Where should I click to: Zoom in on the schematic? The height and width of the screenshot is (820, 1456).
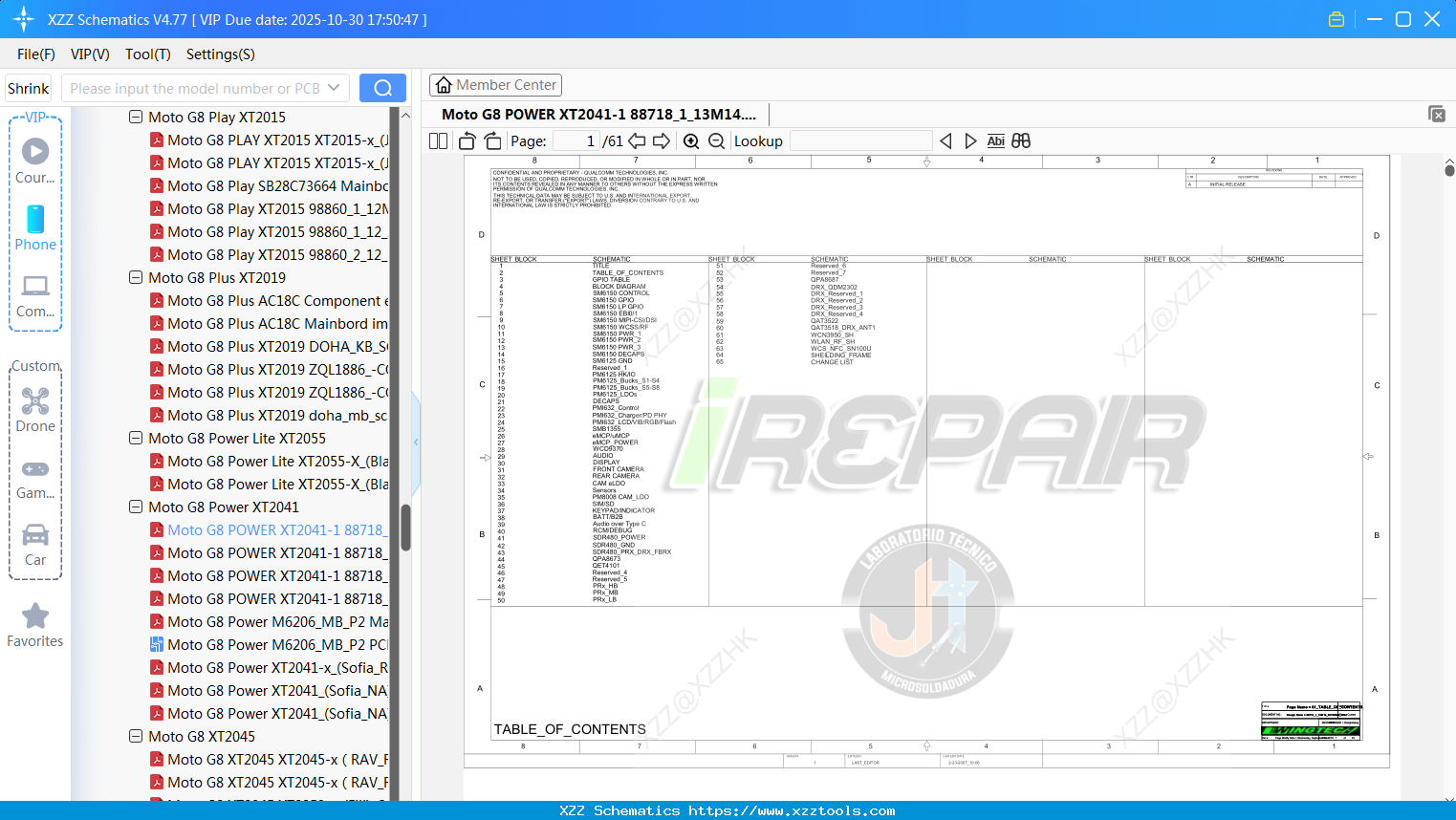(x=691, y=141)
